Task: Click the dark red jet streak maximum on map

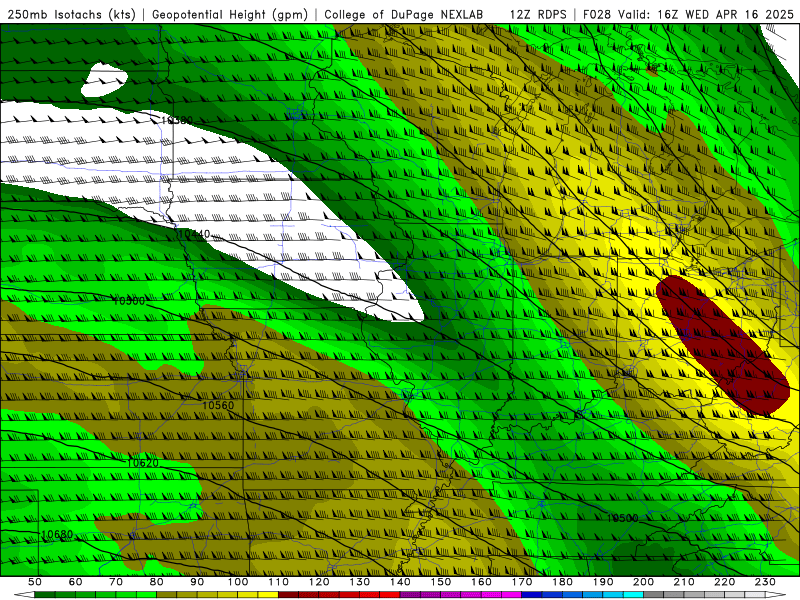Action: coord(722,344)
